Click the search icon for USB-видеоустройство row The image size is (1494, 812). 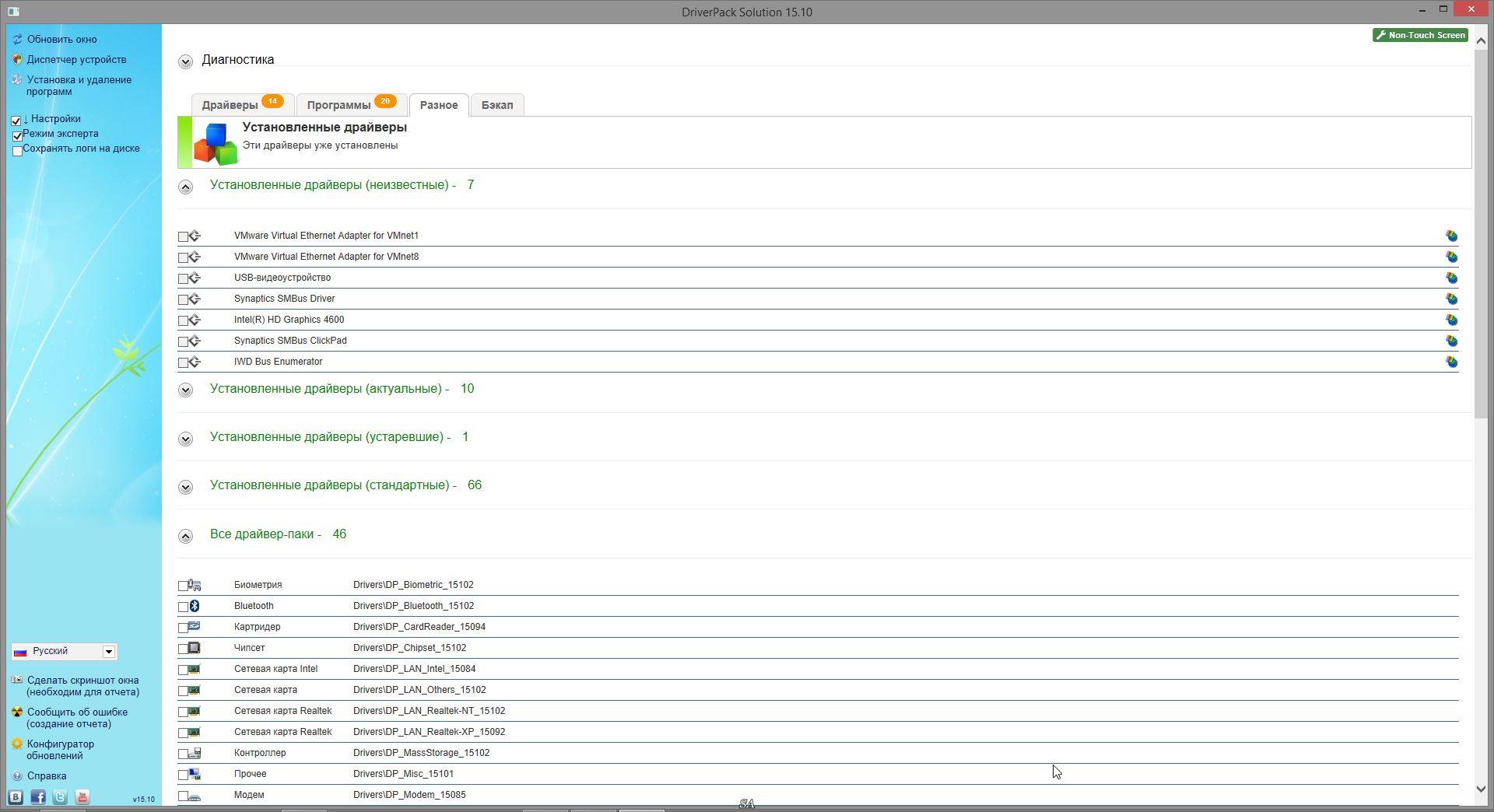pyautogui.click(x=1451, y=278)
